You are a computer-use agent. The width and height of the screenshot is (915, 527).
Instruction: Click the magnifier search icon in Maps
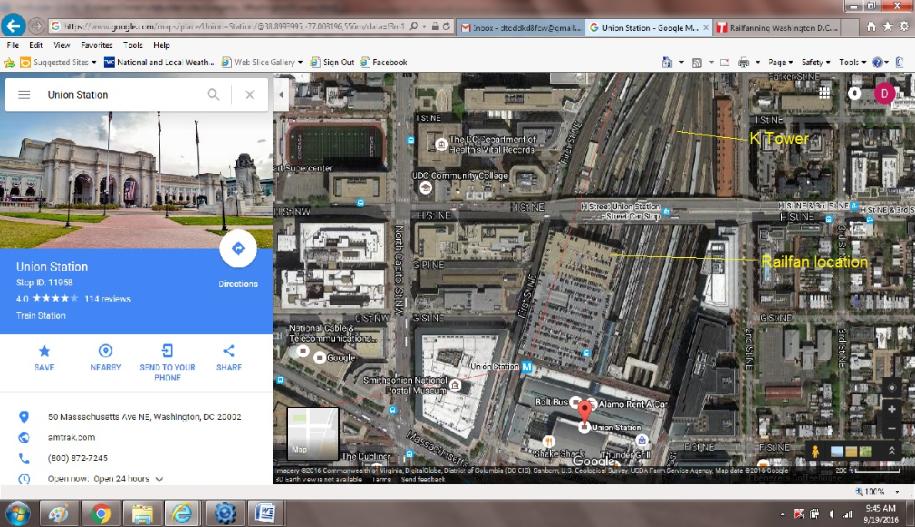[x=213, y=95]
